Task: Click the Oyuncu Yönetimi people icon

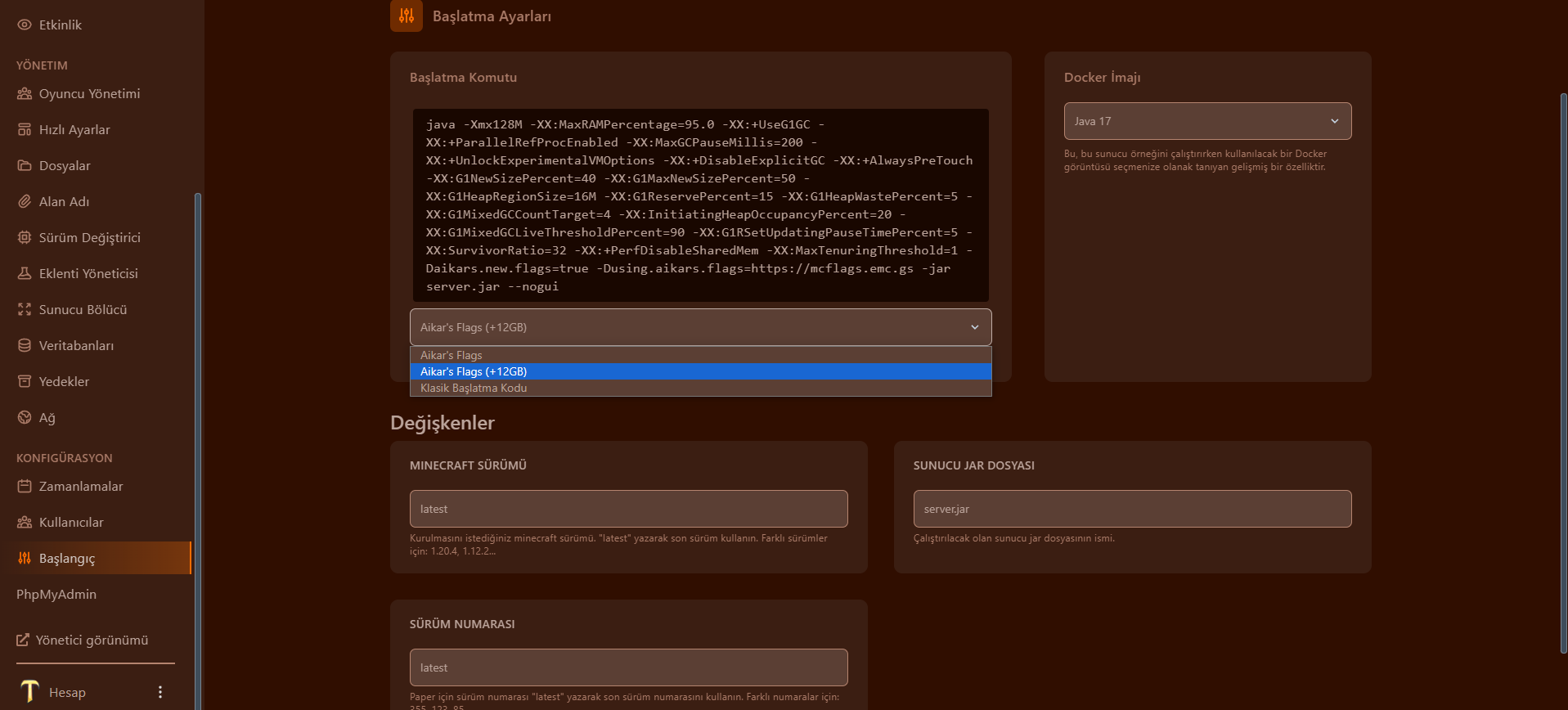Action: pyautogui.click(x=25, y=93)
